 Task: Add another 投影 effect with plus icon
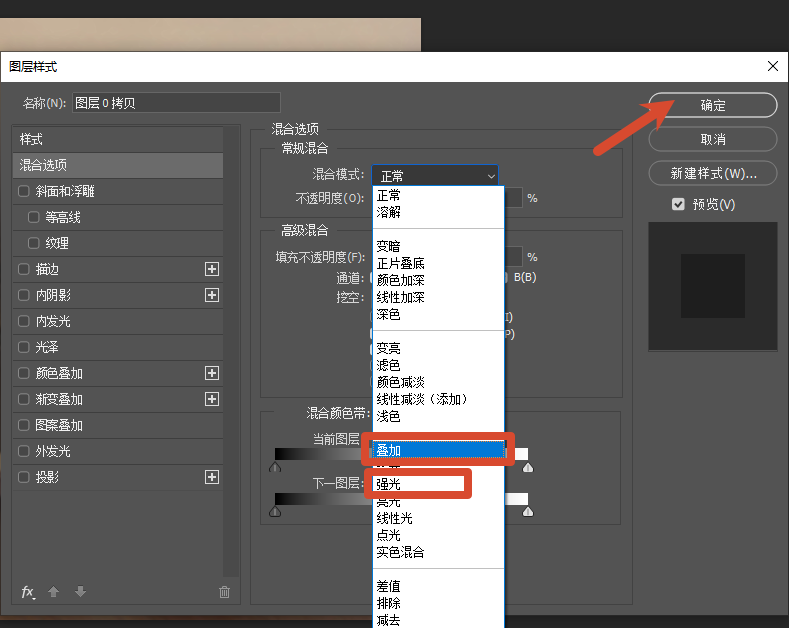pyautogui.click(x=212, y=477)
